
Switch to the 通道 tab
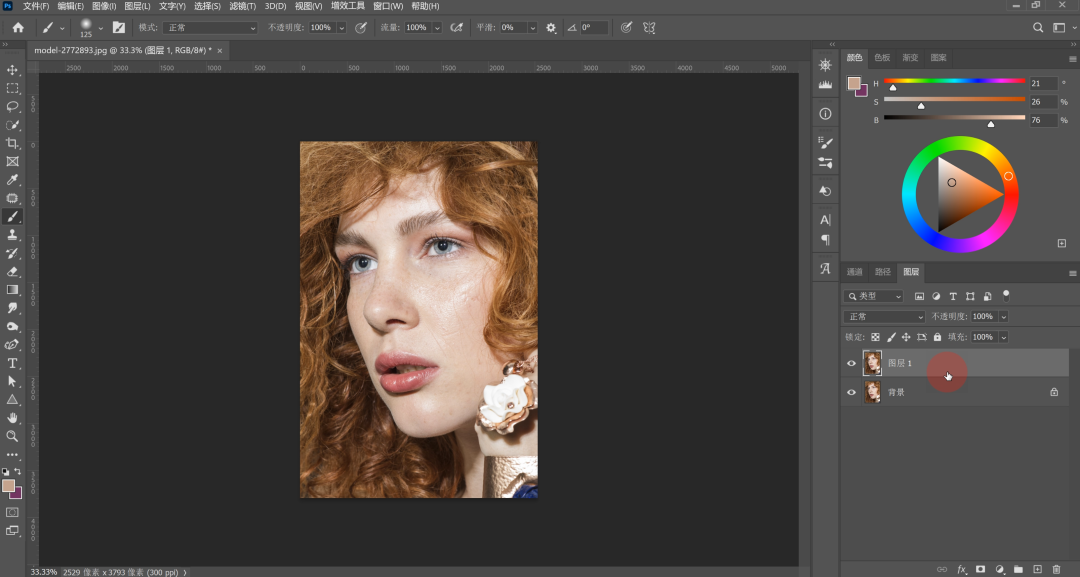[854, 272]
